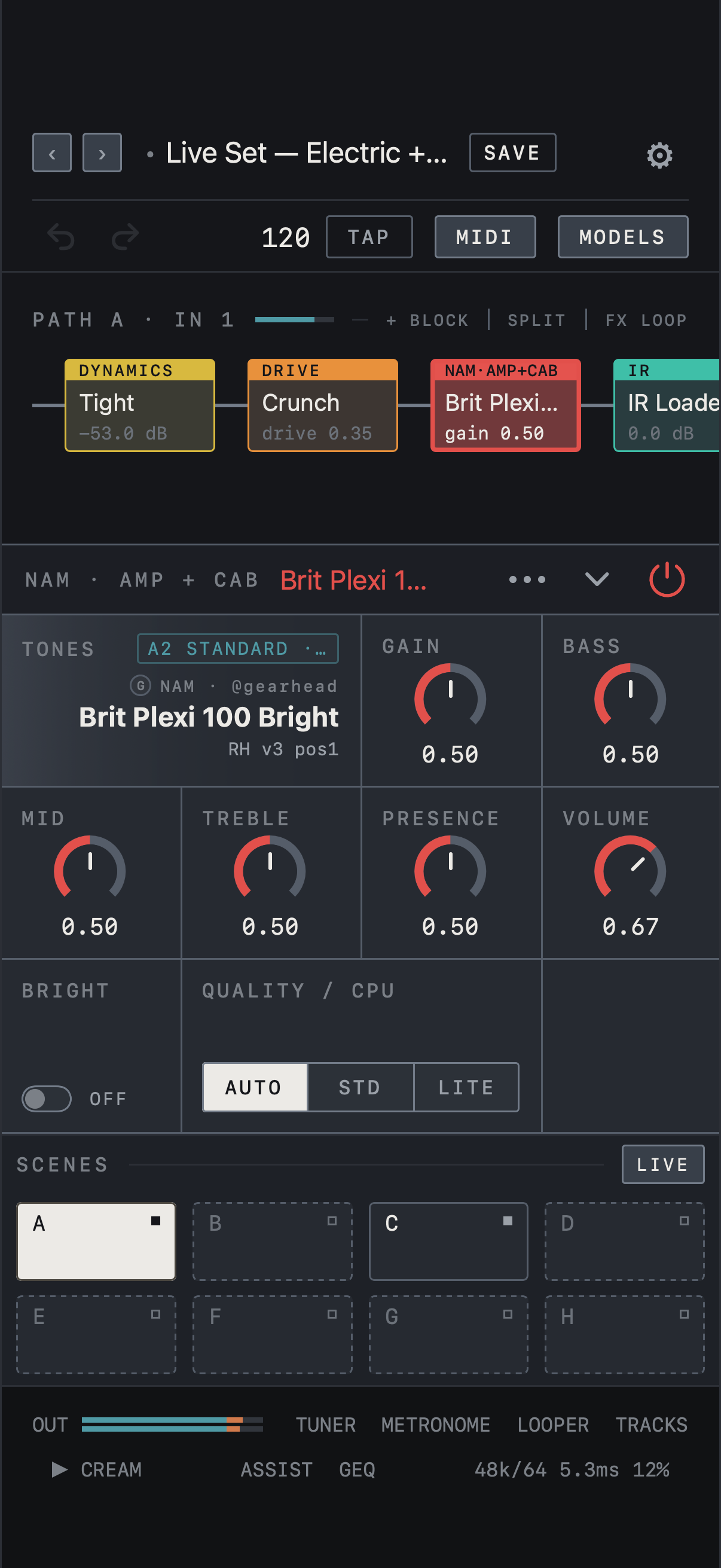This screenshot has width=721, height=1568.
Task: Select the Dynamics Tight block
Action: (x=140, y=405)
